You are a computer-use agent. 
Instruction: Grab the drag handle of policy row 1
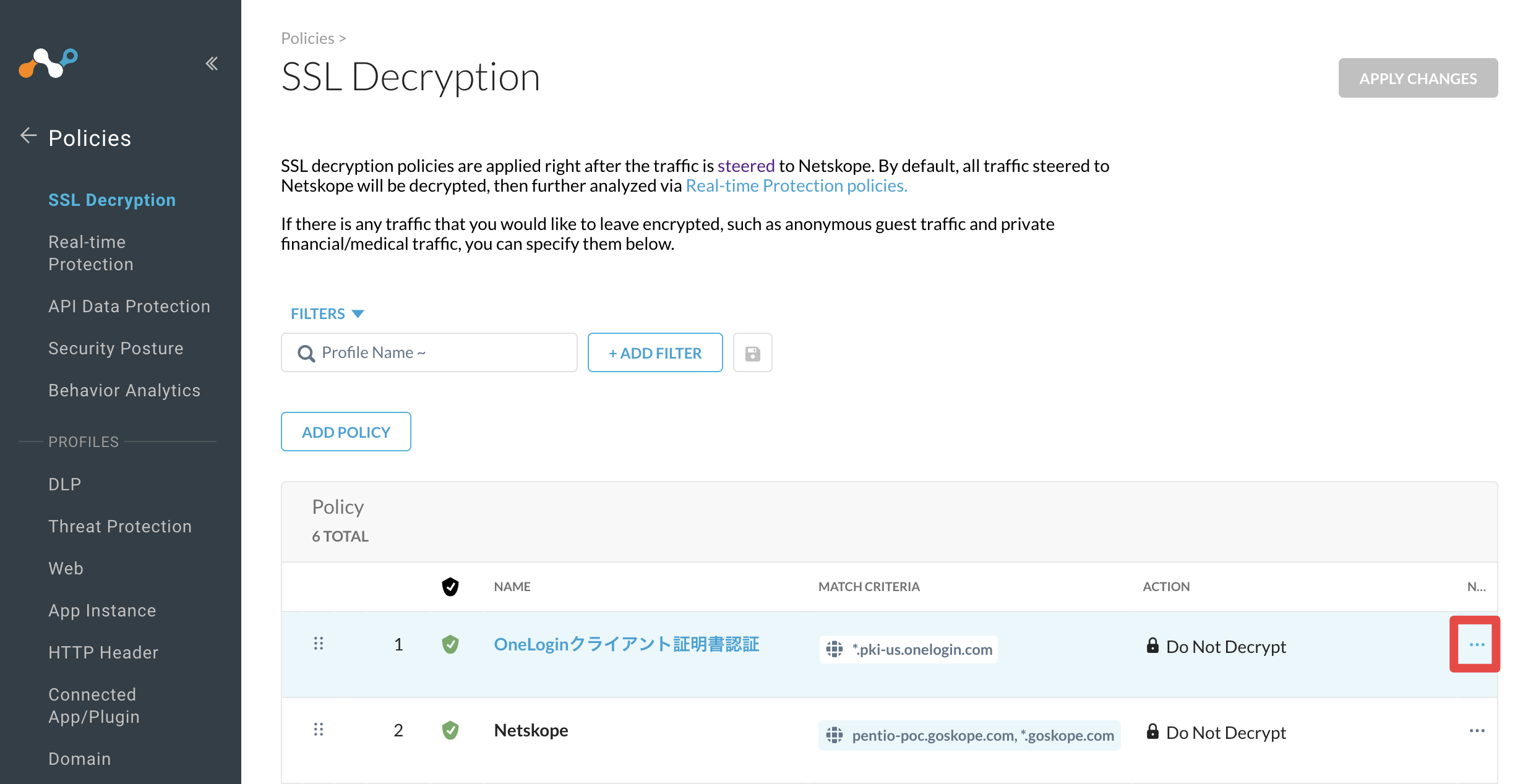[319, 644]
